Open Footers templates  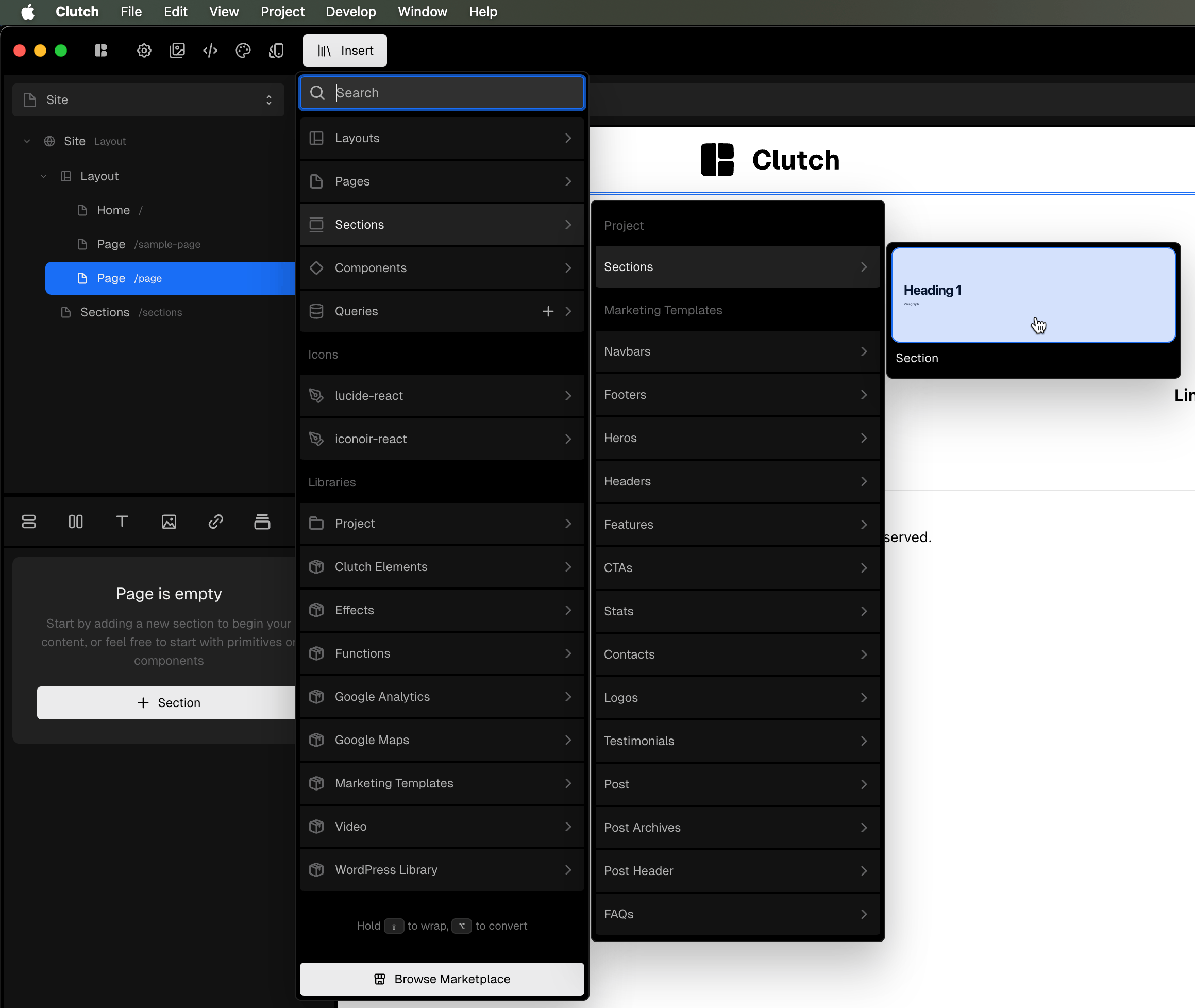(737, 395)
